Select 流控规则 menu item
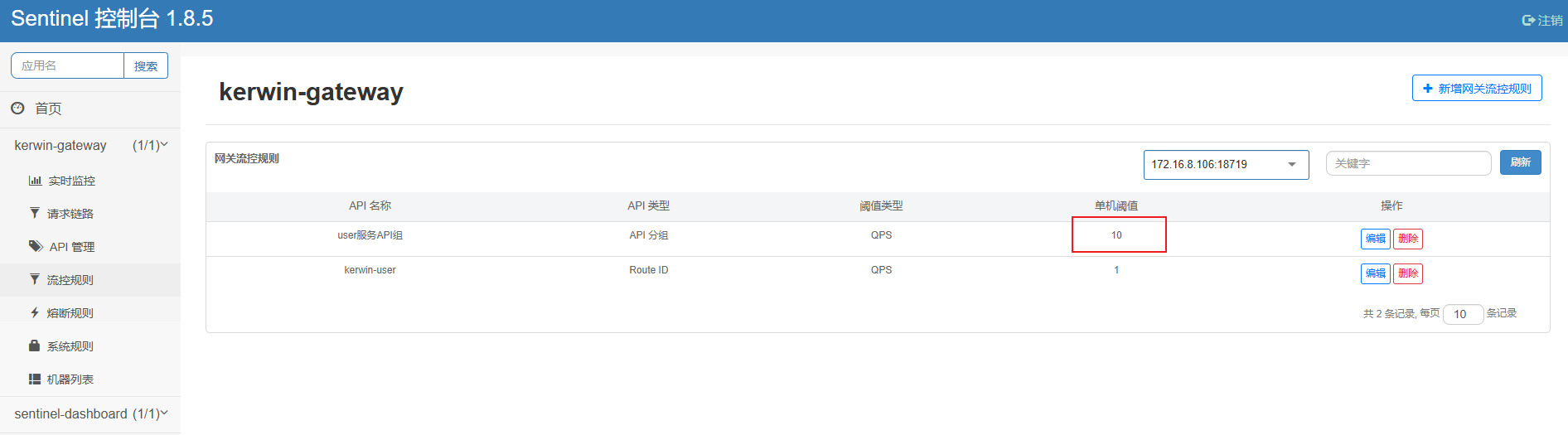The image size is (1568, 435). (x=70, y=280)
